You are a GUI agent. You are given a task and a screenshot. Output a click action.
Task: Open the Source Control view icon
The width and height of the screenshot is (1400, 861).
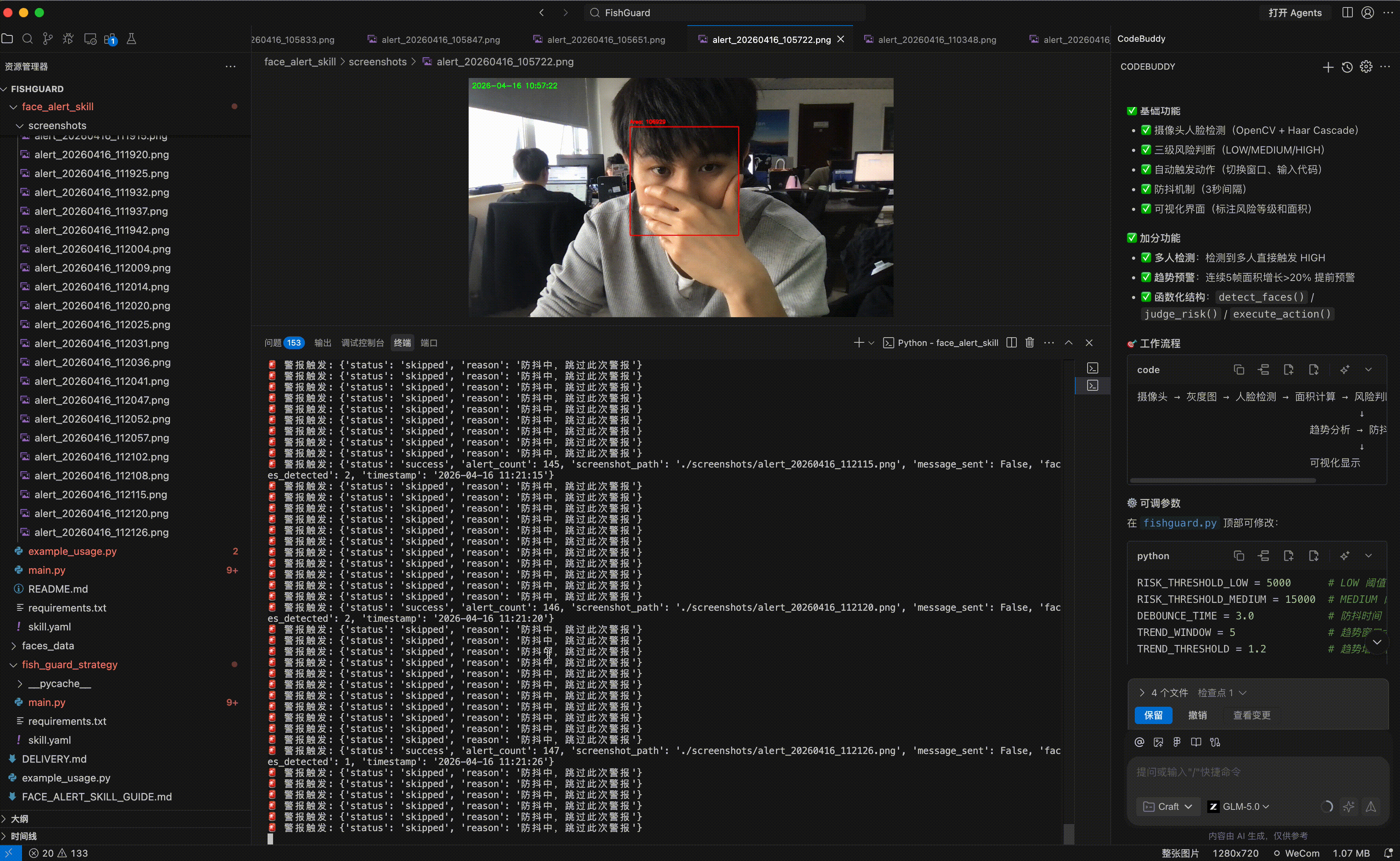[48, 39]
